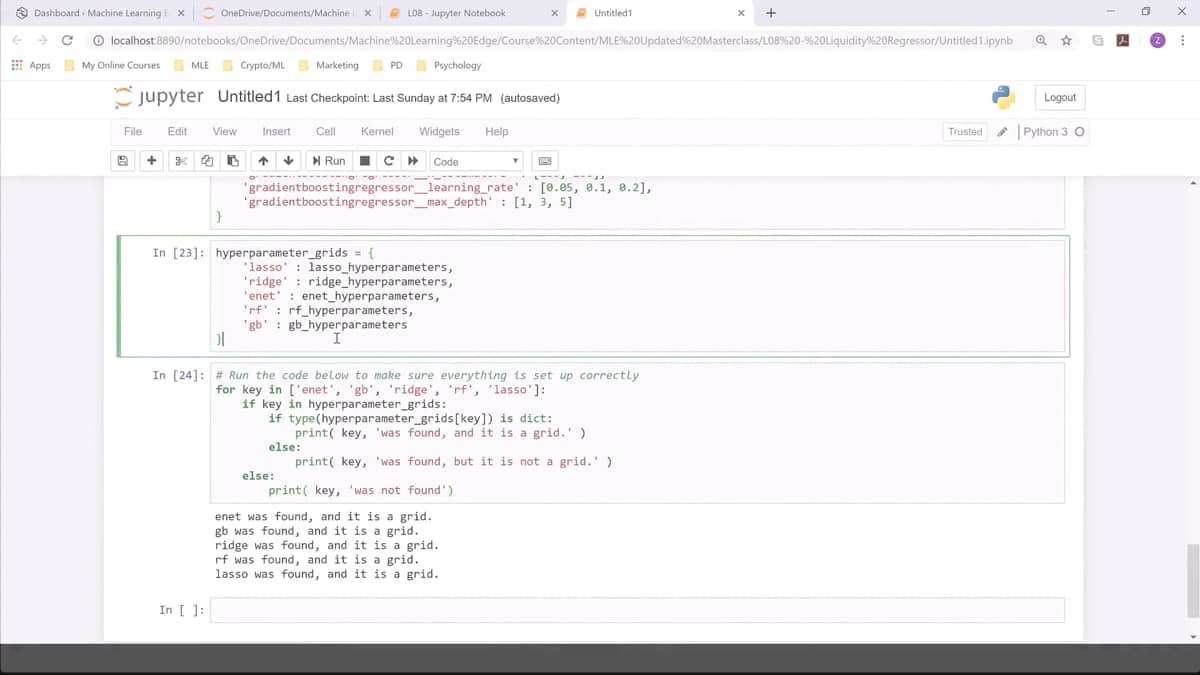Run the selected cell
Screen dimensions: 1200x675
(329, 161)
